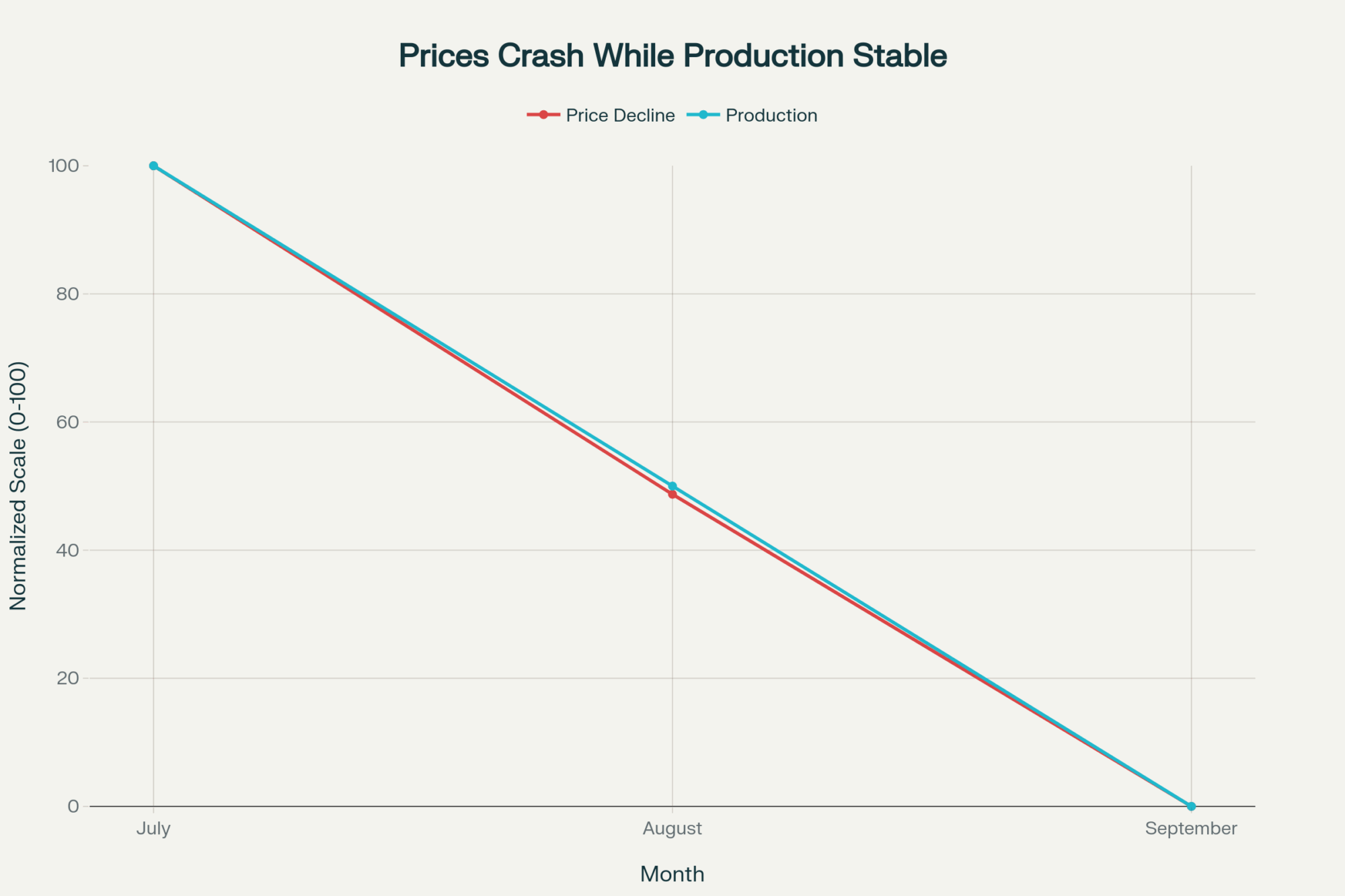Click the 60 tick label on y-axis
This screenshot has height=896, width=1345.
(x=68, y=422)
